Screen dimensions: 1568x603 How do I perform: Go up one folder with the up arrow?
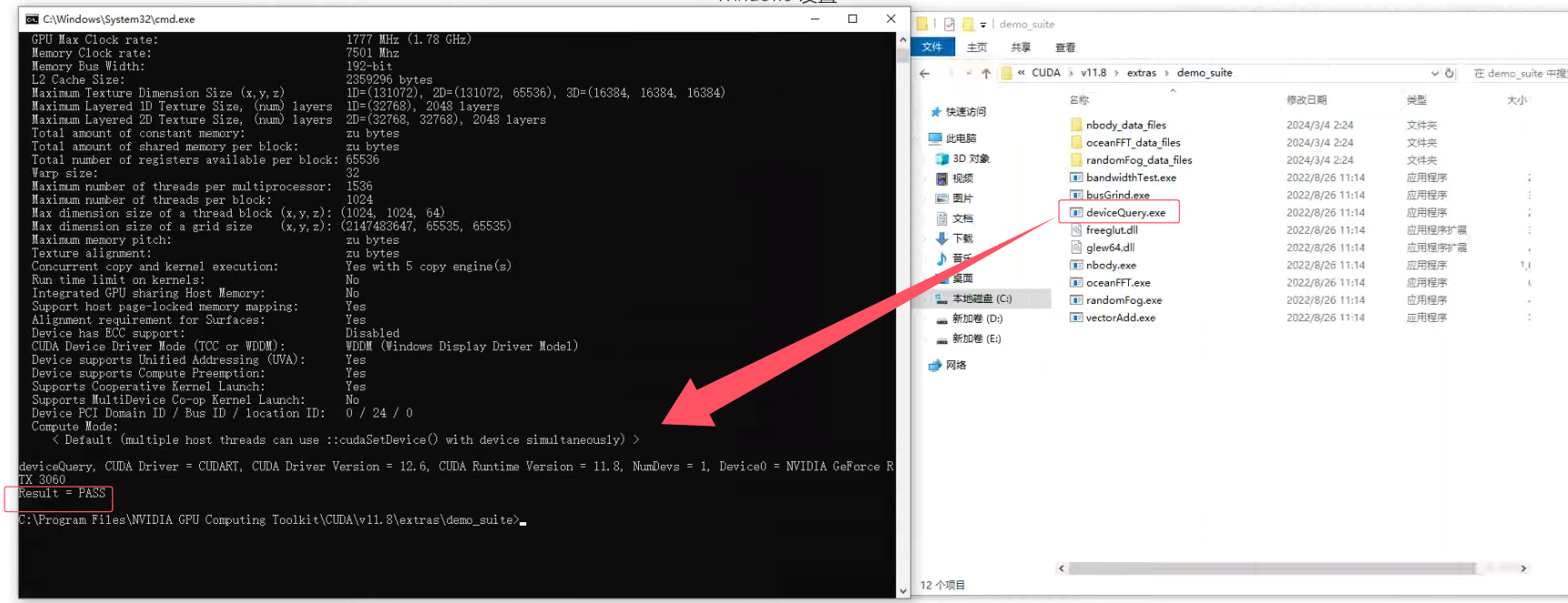coord(986,73)
